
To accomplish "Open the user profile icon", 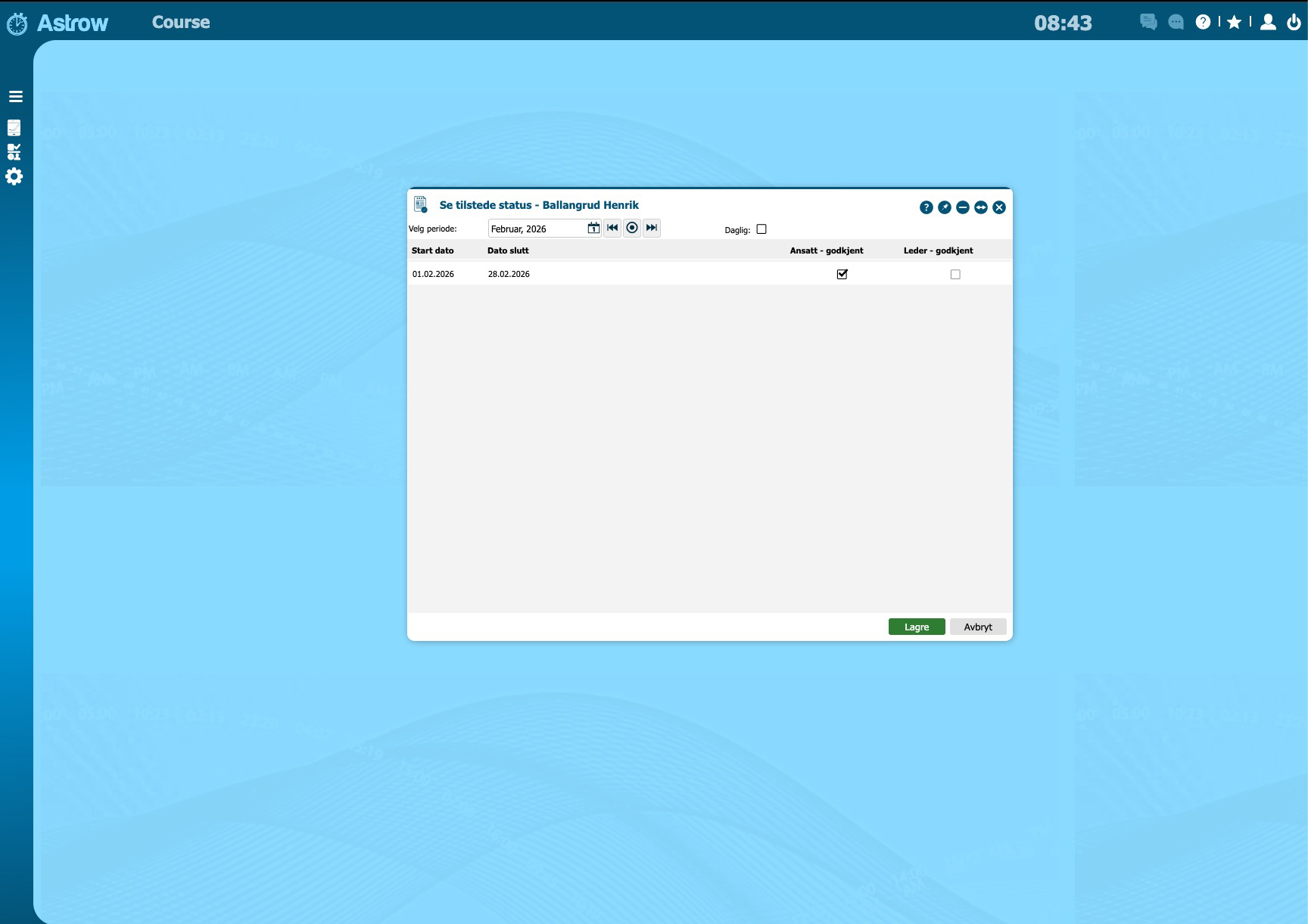I will (x=1268, y=22).
